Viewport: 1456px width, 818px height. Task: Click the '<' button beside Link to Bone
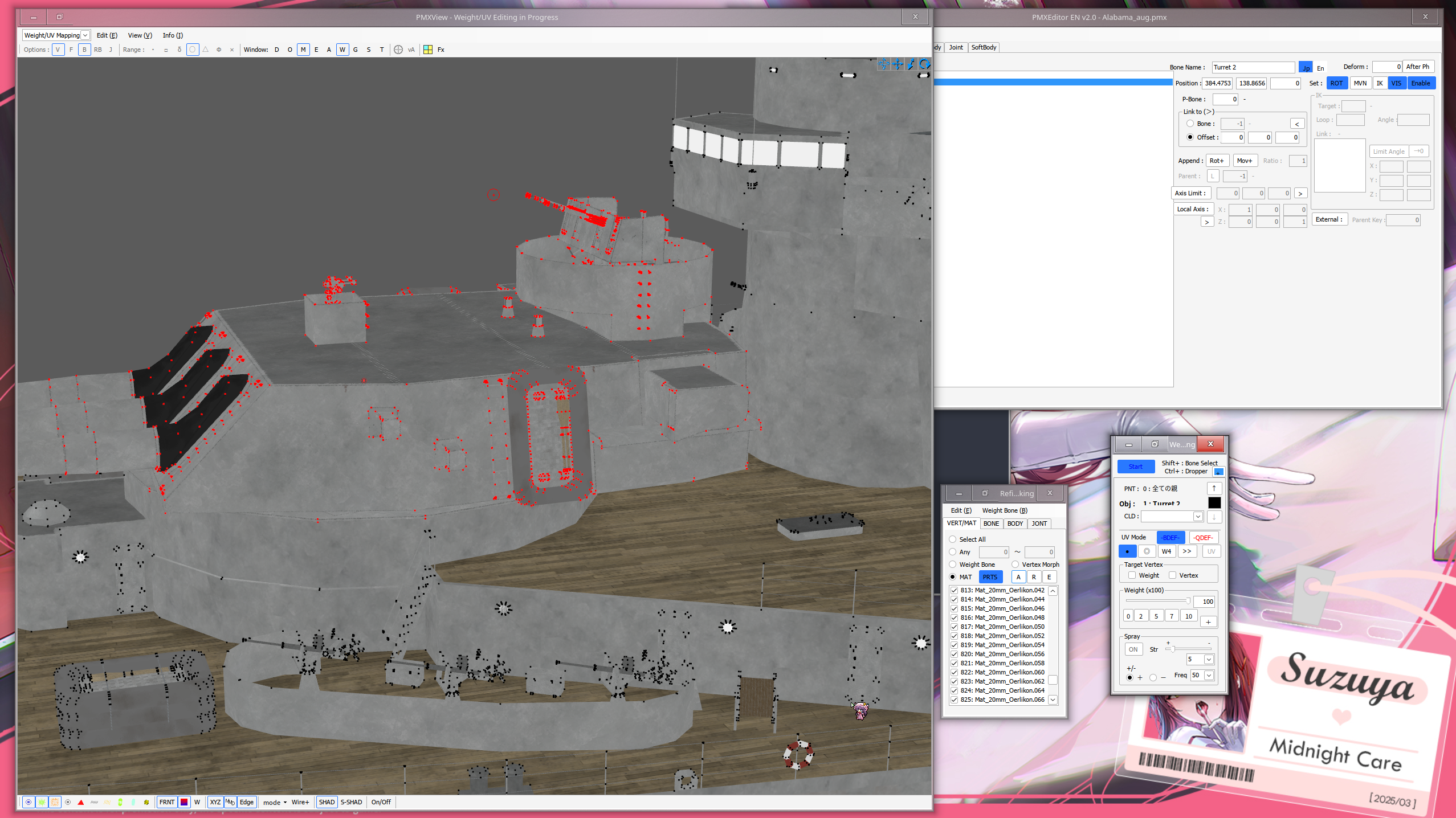[1297, 124]
